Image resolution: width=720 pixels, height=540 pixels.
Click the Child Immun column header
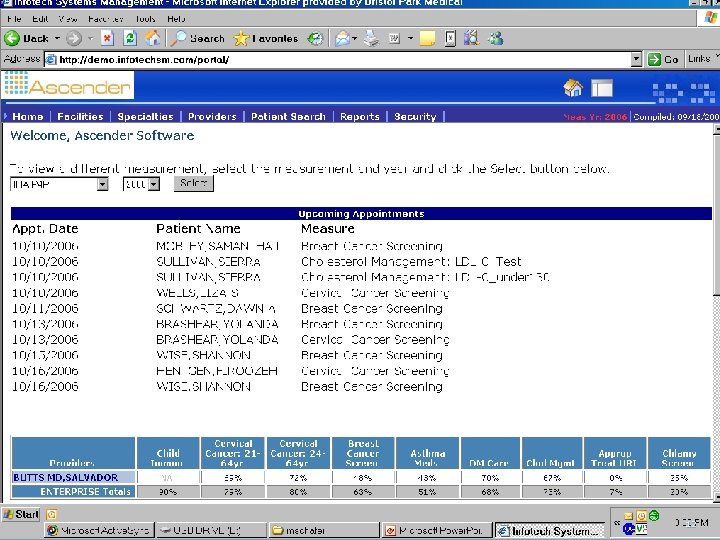[168, 453]
